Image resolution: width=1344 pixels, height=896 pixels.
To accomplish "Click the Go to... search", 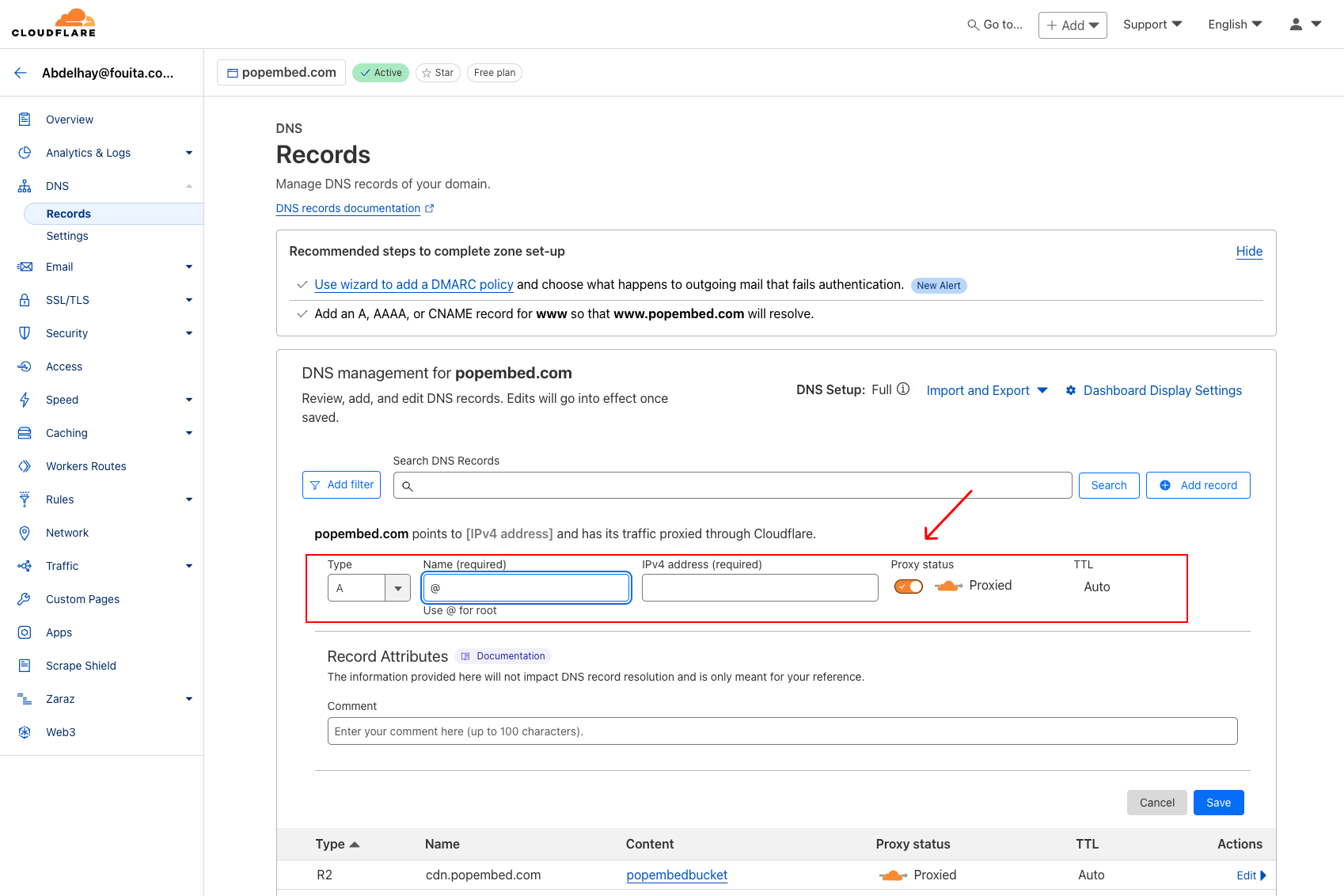I will click(x=995, y=25).
